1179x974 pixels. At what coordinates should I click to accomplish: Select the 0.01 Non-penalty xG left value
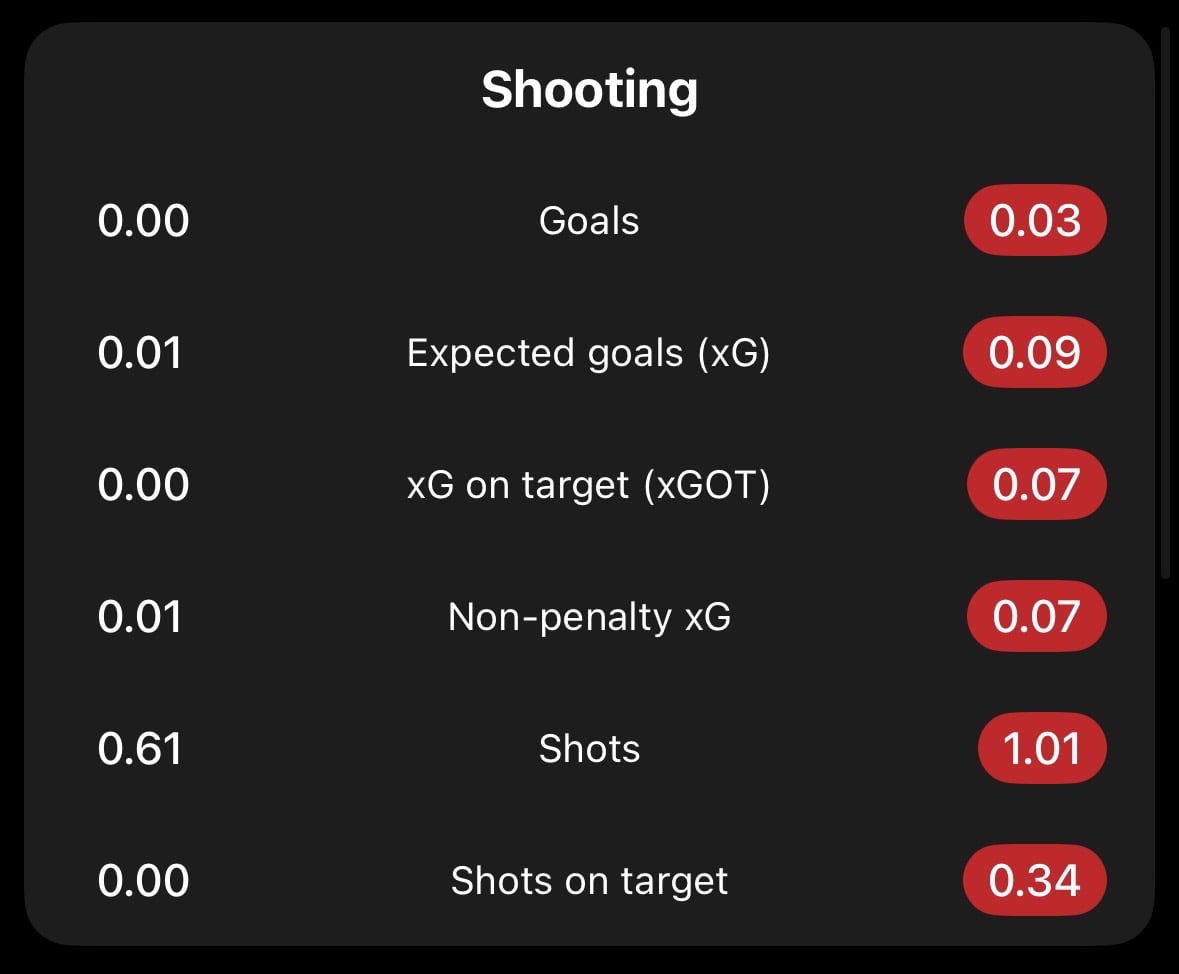click(x=140, y=617)
